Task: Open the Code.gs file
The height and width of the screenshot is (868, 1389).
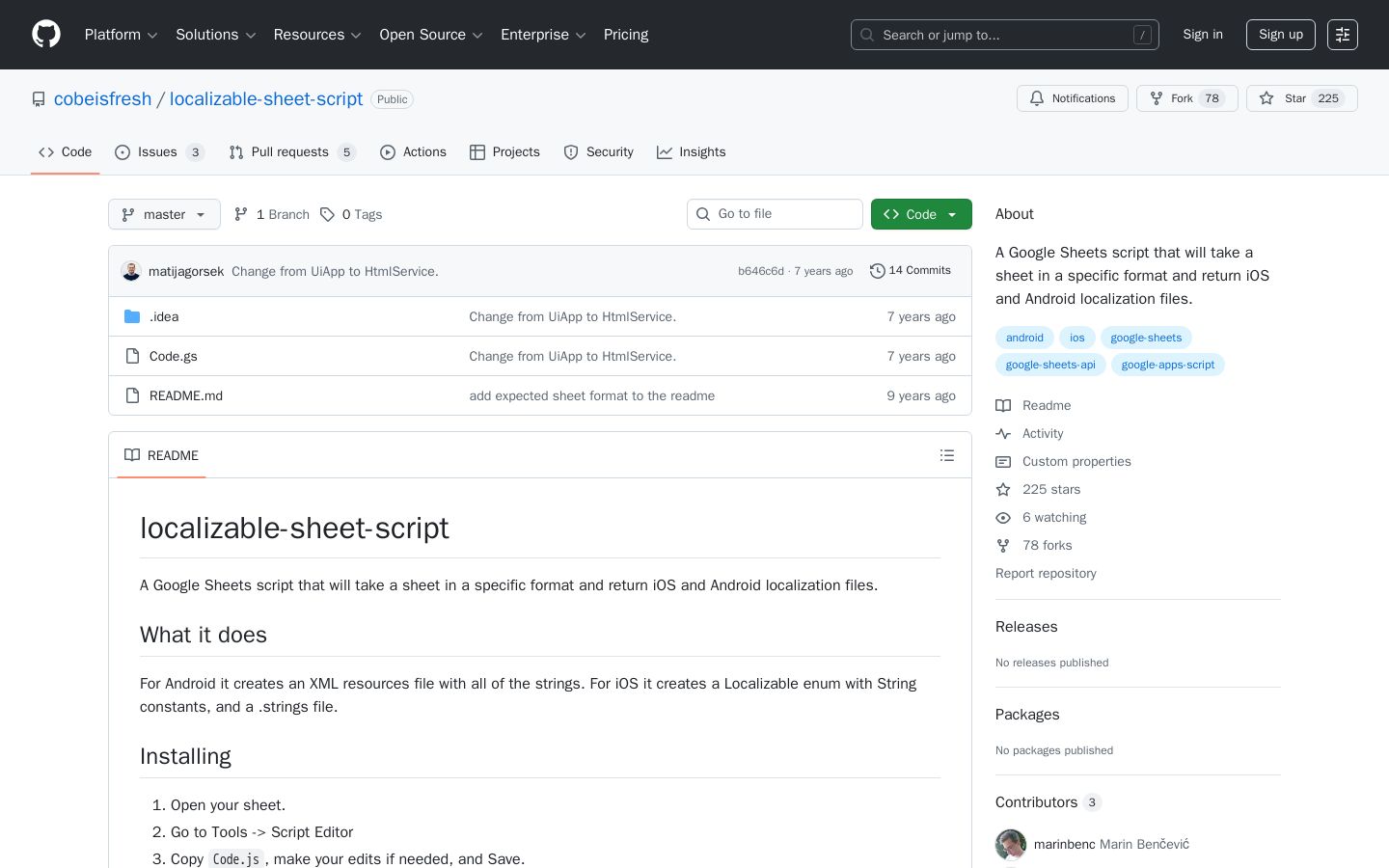Action: (174, 356)
